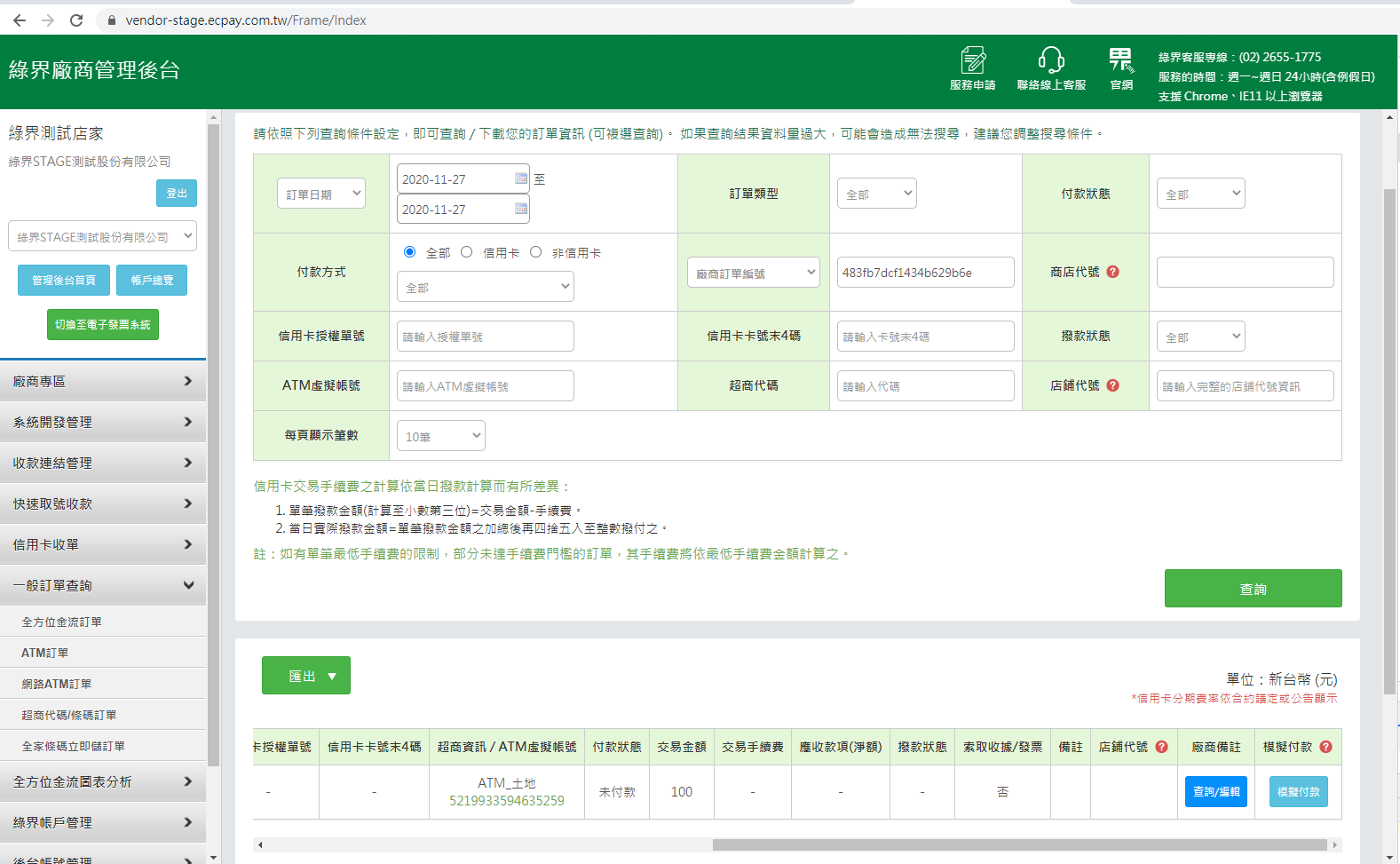Open 全方位金流訂單 submenu item
The width and height of the screenshot is (1400, 864).
pos(103,622)
